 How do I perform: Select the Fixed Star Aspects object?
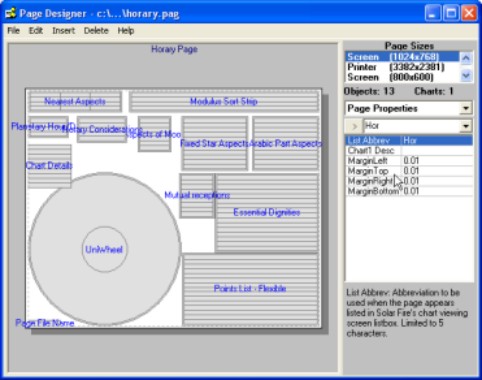[215, 143]
